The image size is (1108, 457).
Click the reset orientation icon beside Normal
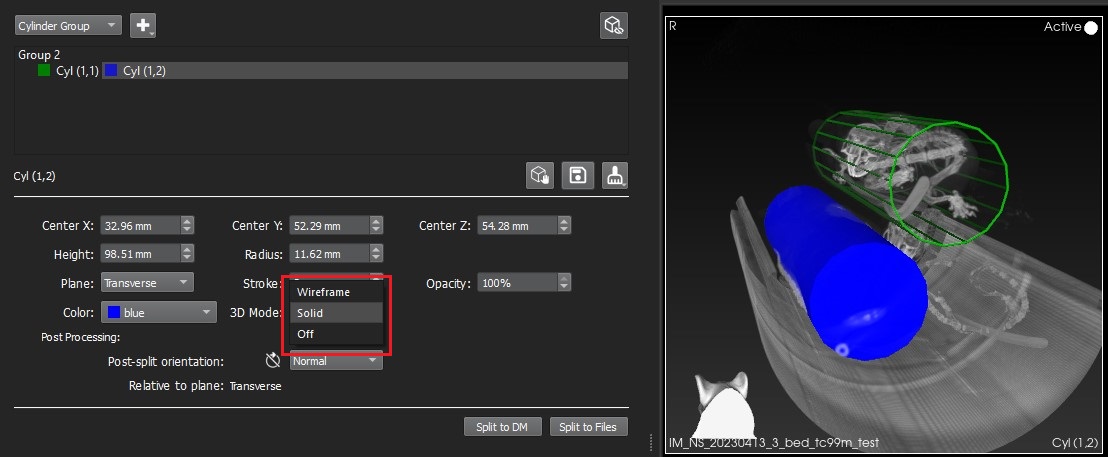pos(272,361)
